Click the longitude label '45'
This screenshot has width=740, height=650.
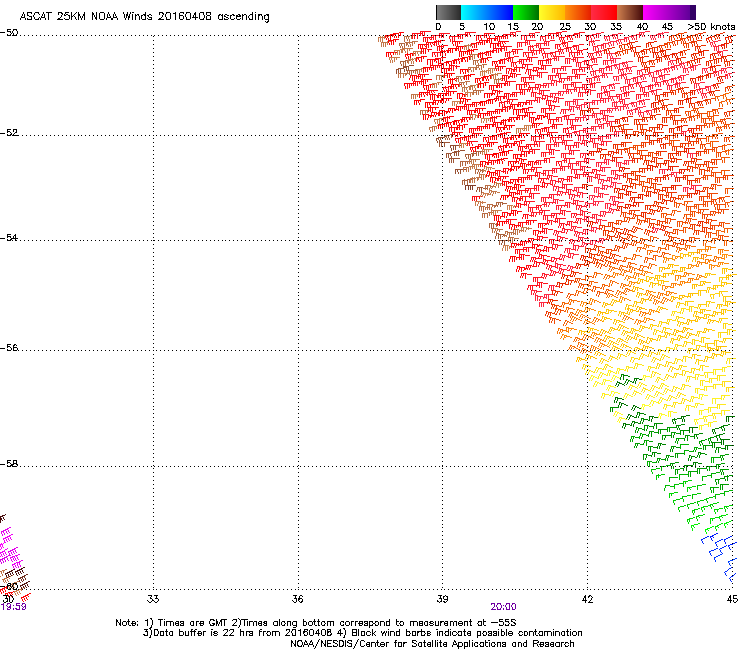tap(732, 599)
